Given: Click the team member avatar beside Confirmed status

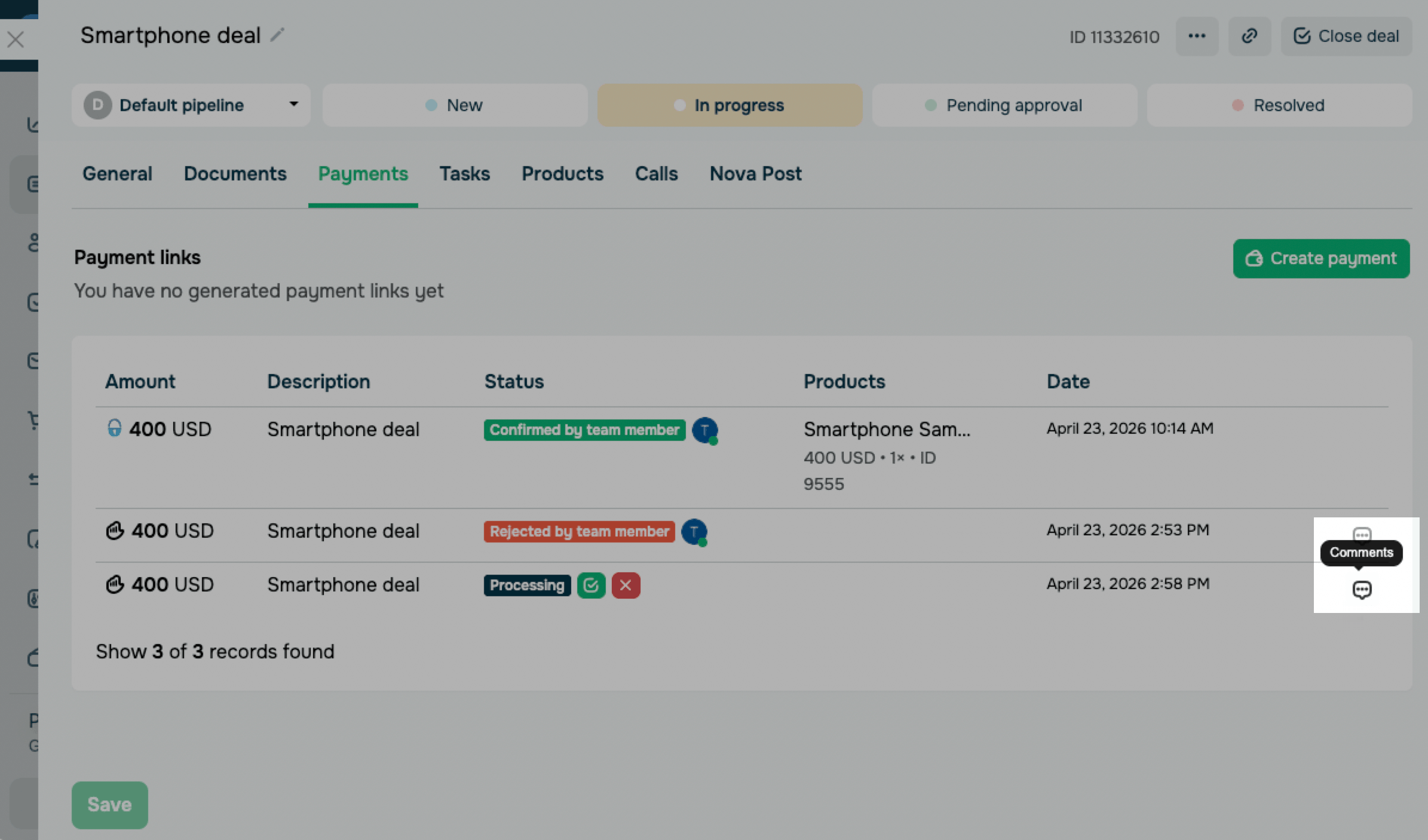Looking at the screenshot, I should (704, 430).
